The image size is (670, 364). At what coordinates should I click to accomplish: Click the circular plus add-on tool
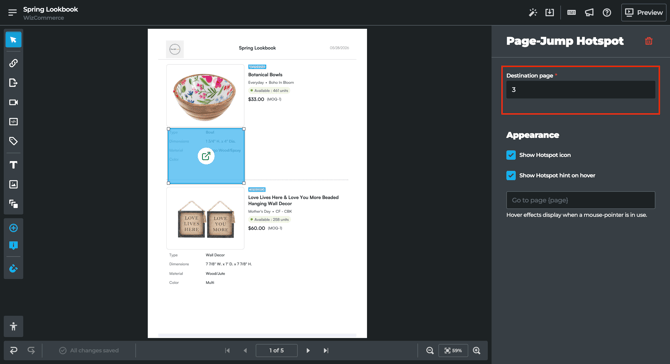(x=14, y=228)
